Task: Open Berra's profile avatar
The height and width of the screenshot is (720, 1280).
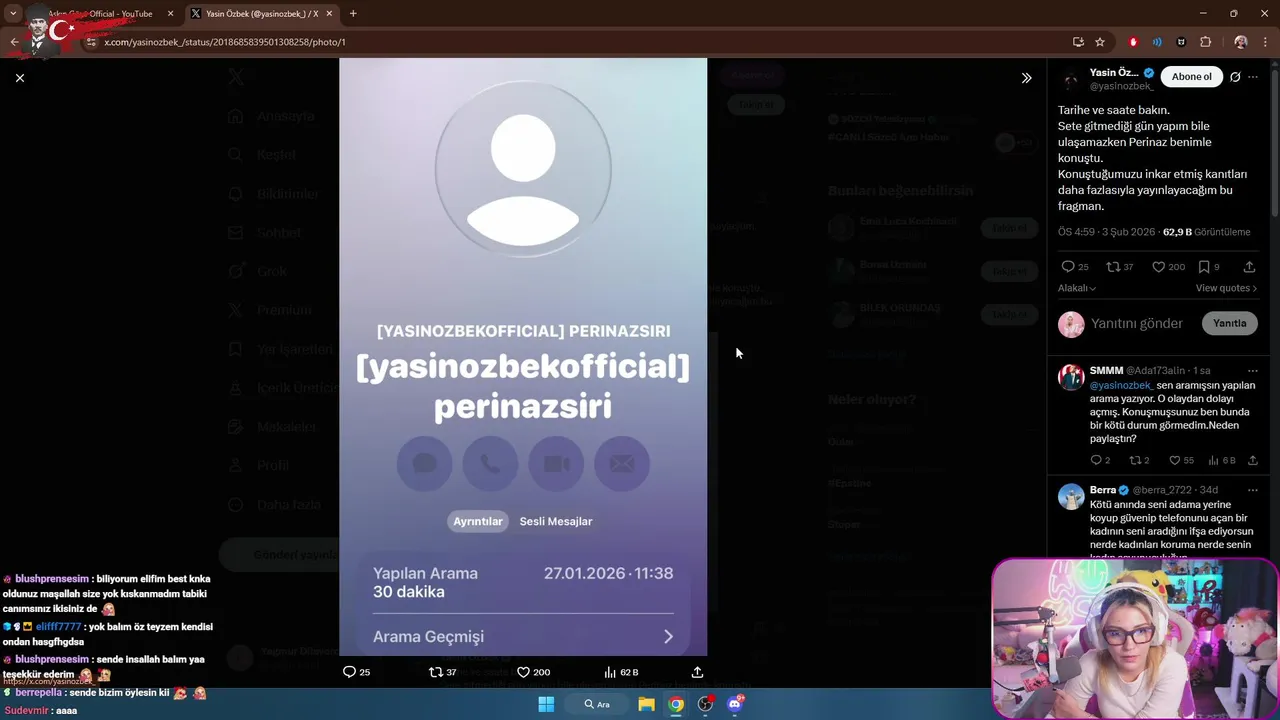Action: point(1071,497)
